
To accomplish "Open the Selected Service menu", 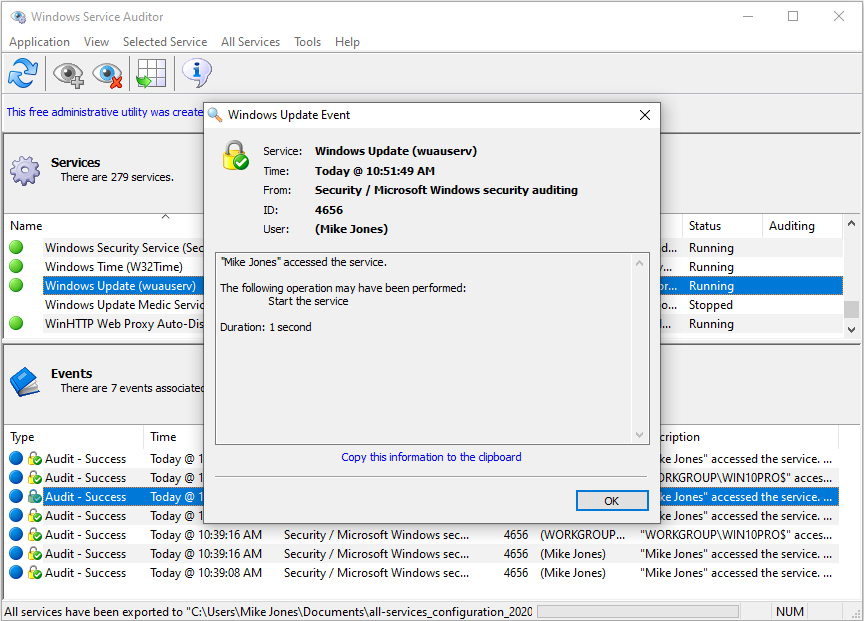I will [x=165, y=42].
